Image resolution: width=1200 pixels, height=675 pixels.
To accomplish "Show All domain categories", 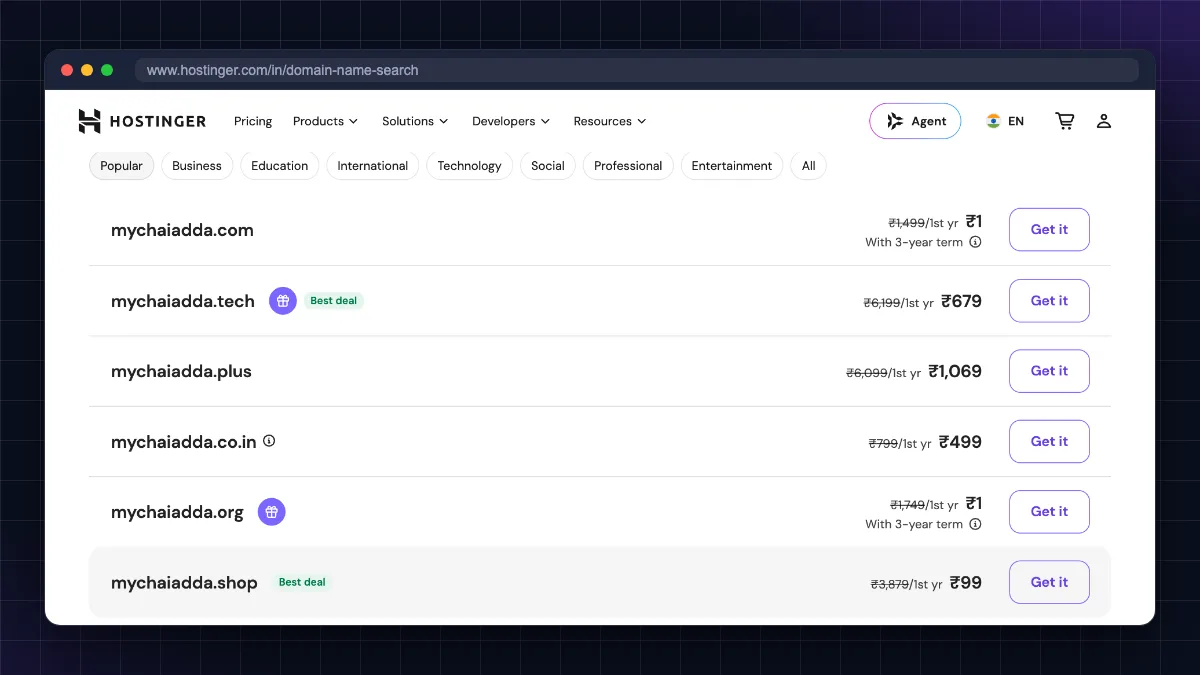I will [808, 166].
